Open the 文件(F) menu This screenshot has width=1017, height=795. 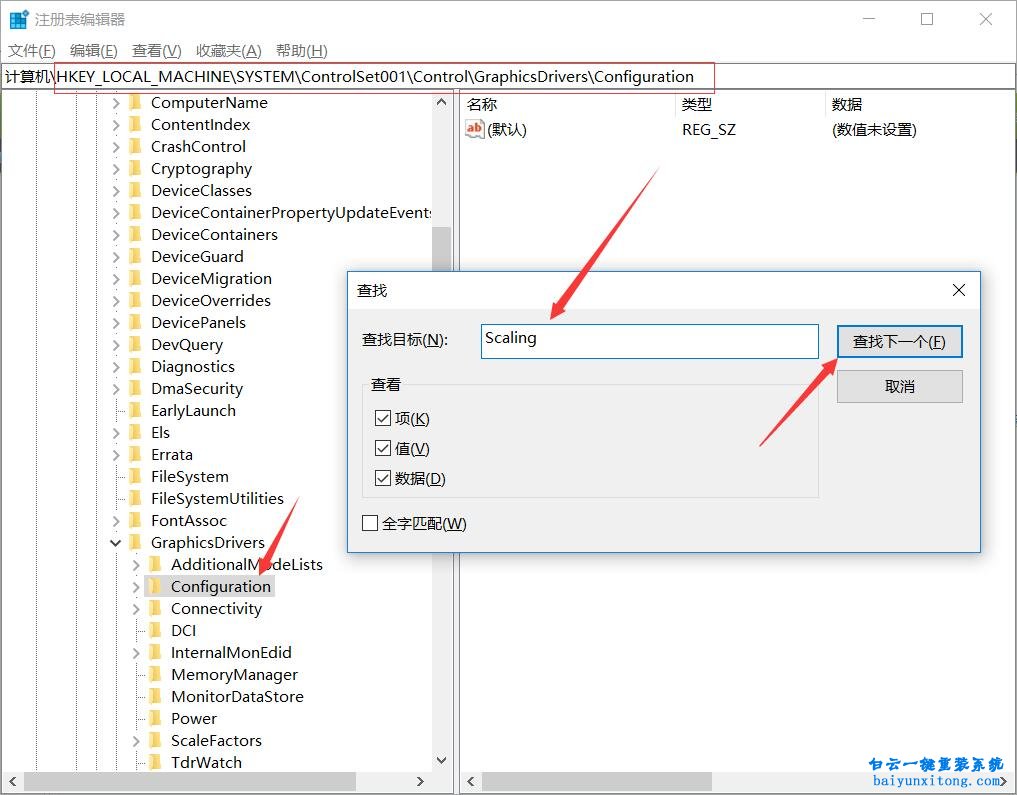(x=32, y=51)
